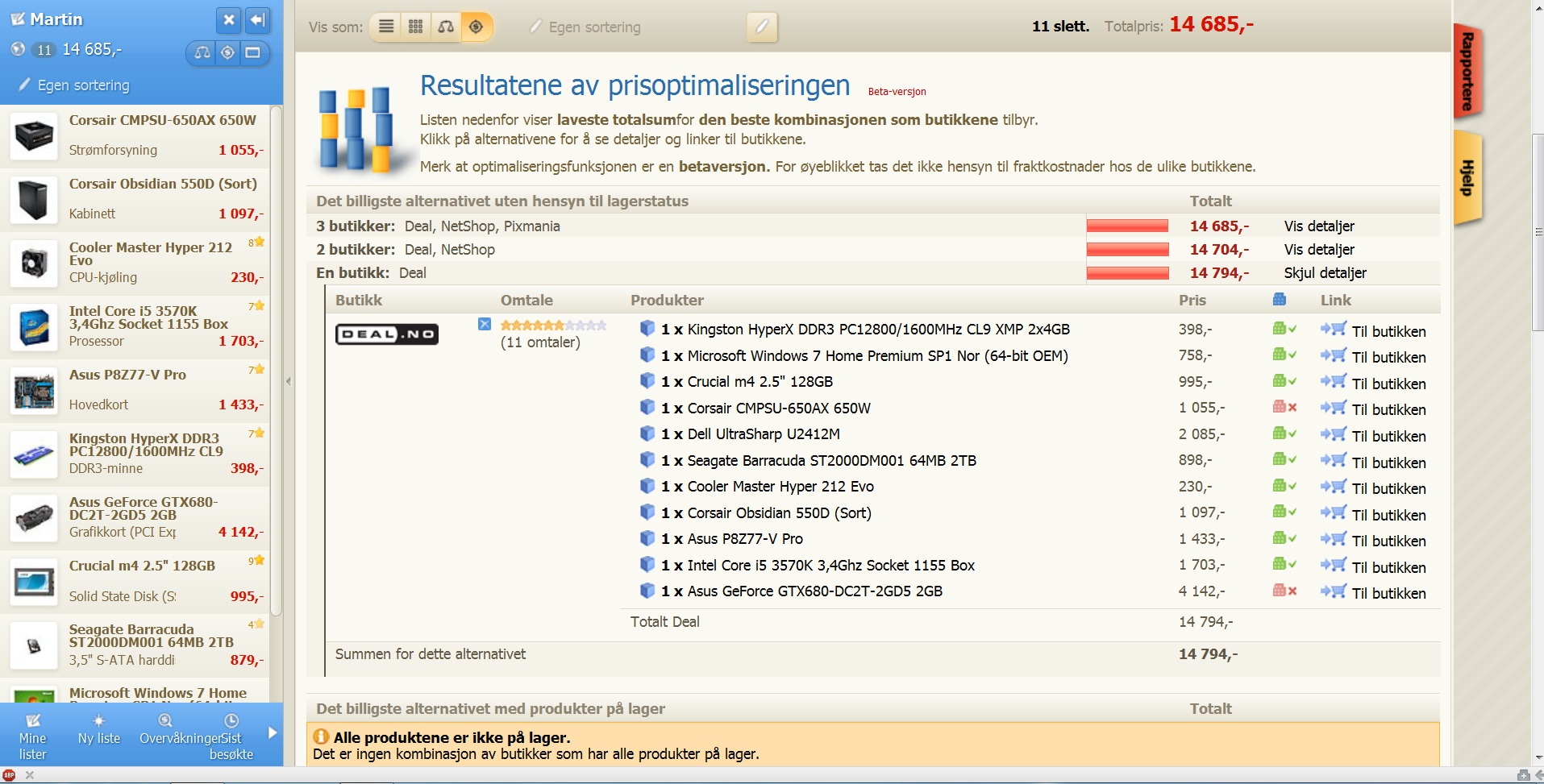Close the status bar with the X icon

pos(30,775)
